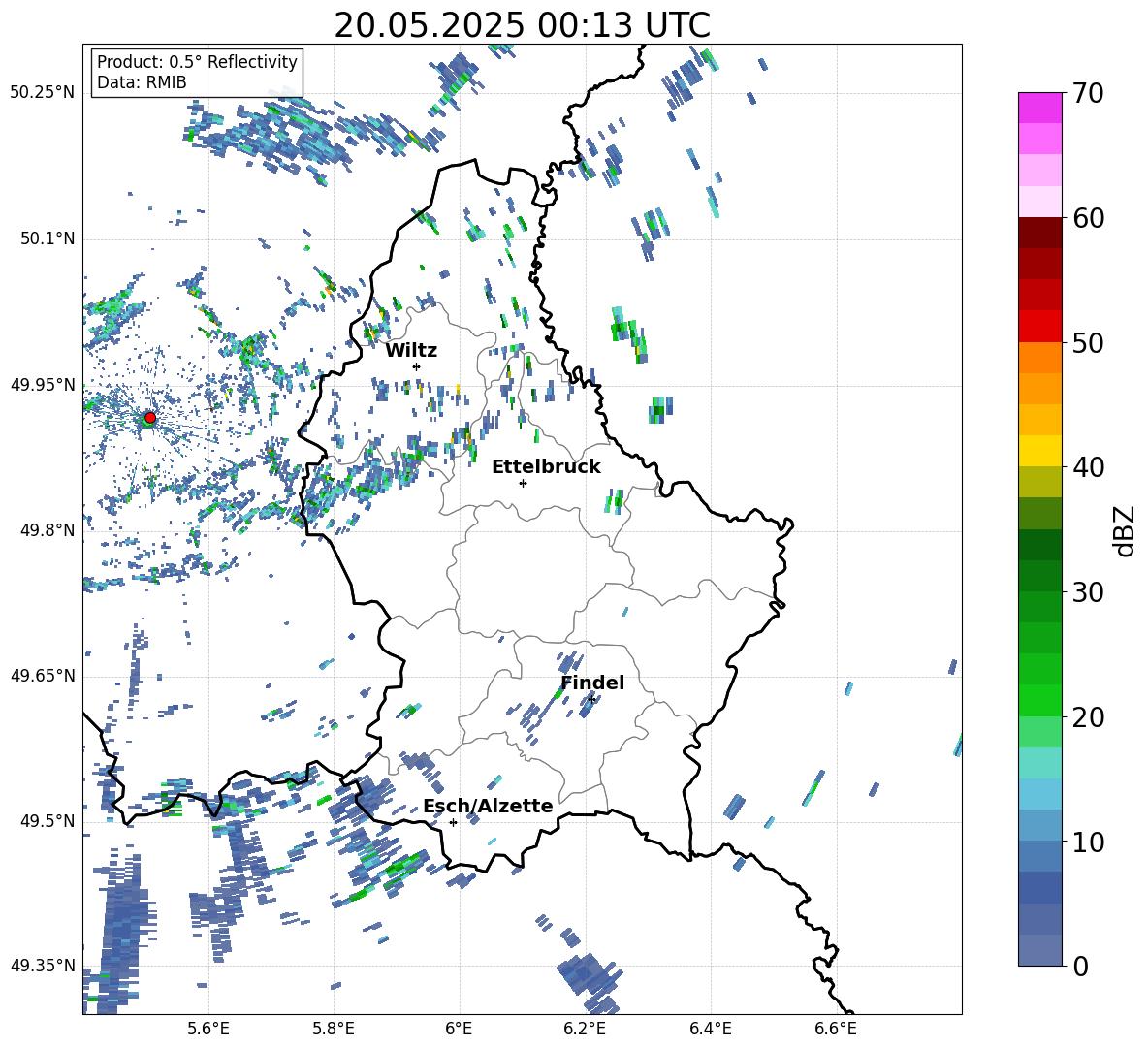Screen dimensions: 1148x1048
Task: Click the 6.2°E longitude label
Action: point(585,1029)
